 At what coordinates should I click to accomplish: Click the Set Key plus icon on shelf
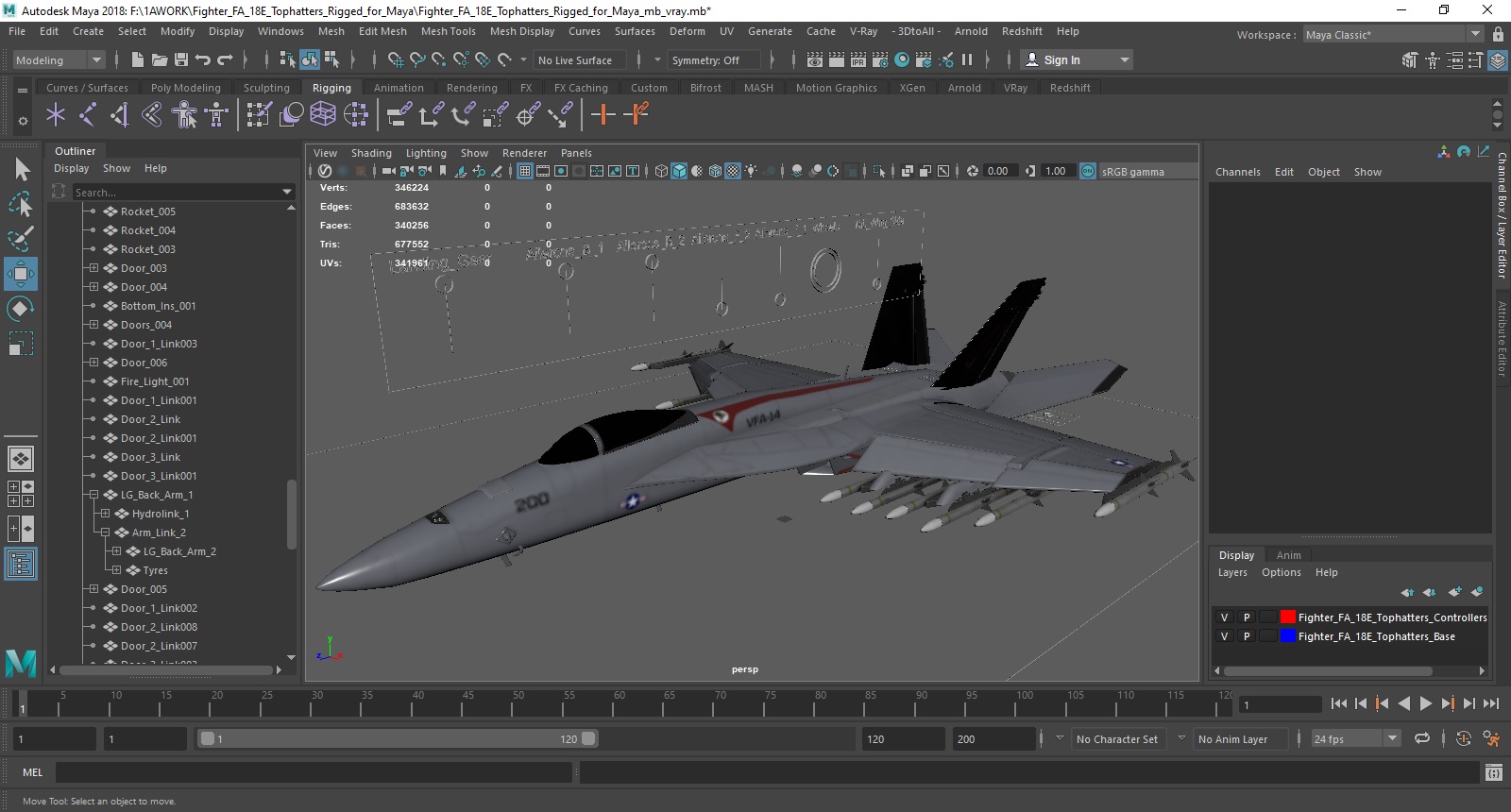[x=603, y=115]
